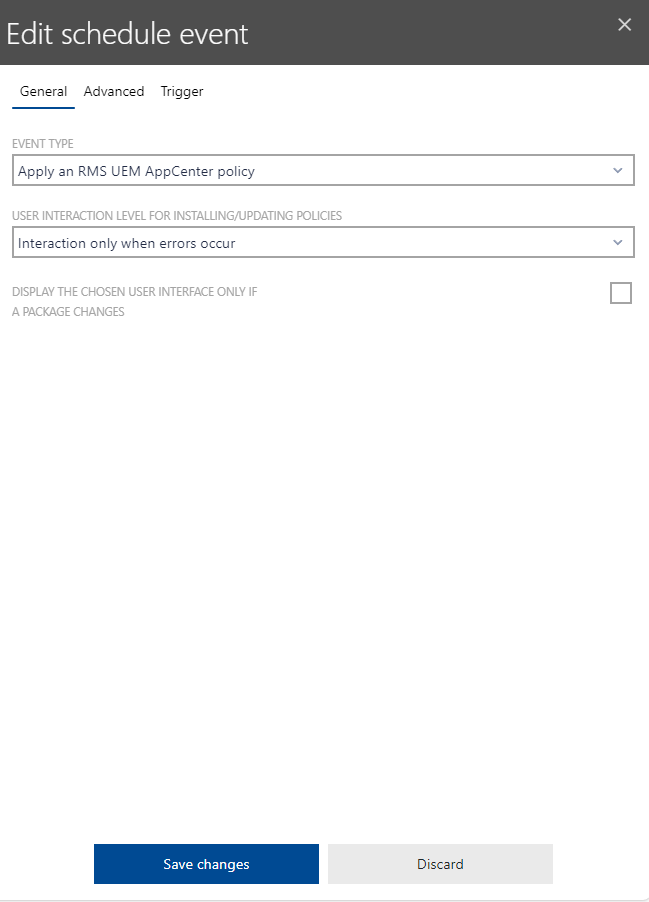The image size is (649, 902).
Task: Select the General tab
Action: point(43,91)
